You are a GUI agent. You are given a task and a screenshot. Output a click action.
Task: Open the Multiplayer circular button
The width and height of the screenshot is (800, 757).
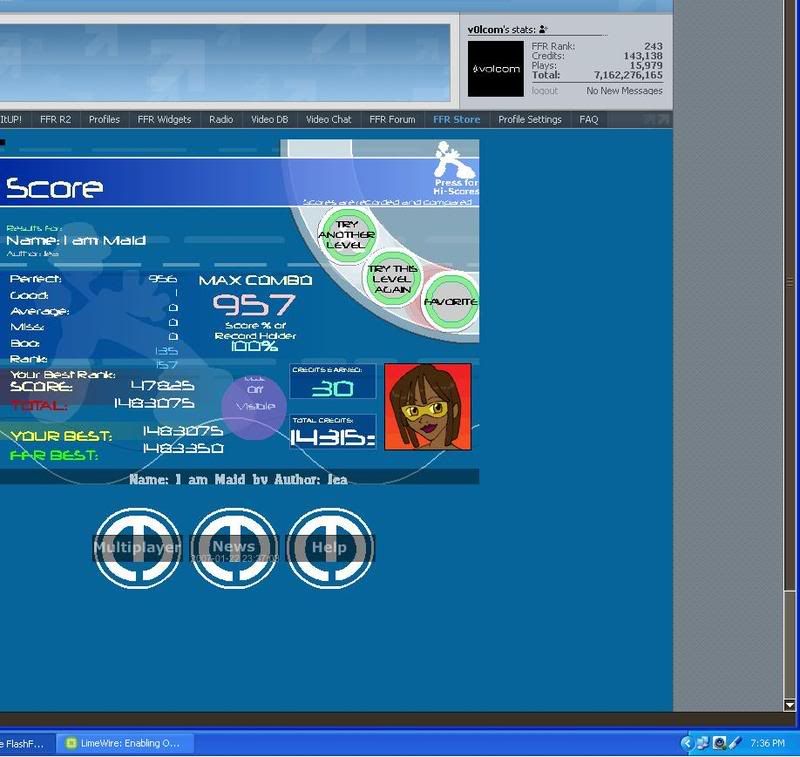(137, 548)
